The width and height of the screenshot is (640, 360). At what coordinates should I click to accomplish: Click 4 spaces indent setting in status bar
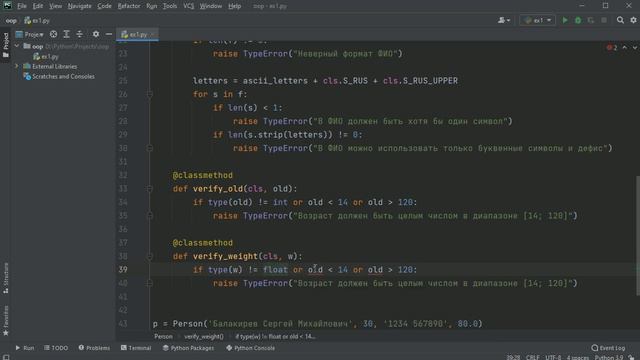(x=578, y=357)
